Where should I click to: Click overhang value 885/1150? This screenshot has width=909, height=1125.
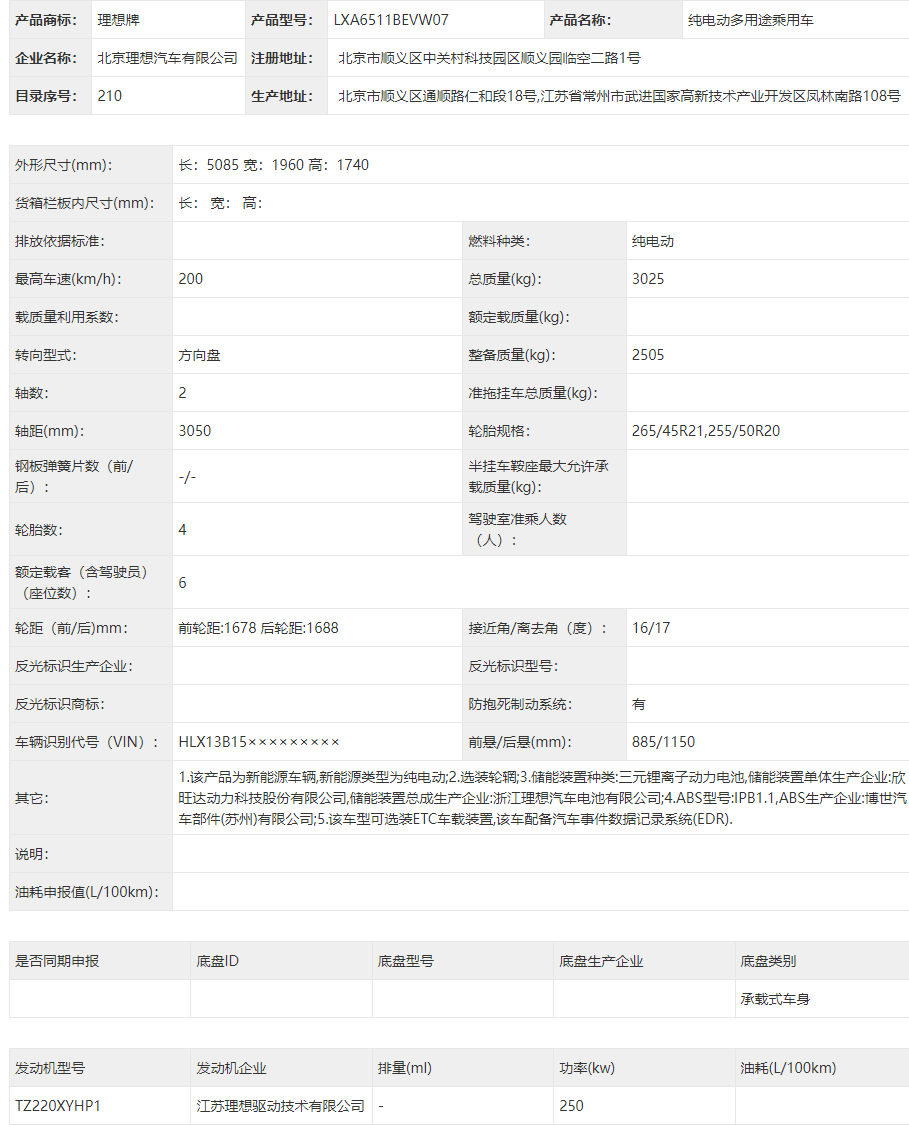664,743
